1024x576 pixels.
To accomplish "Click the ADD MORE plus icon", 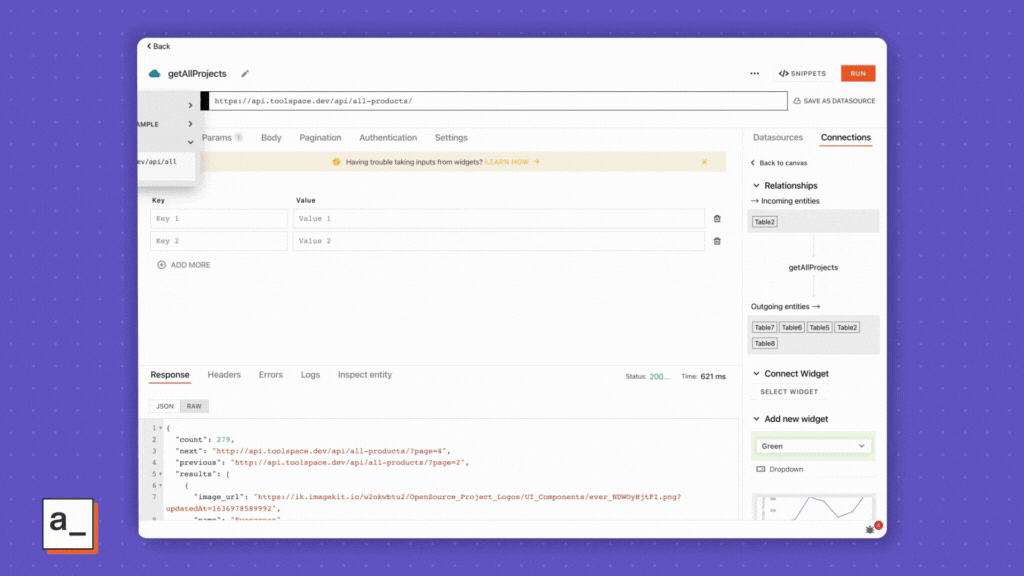I will click(x=162, y=264).
